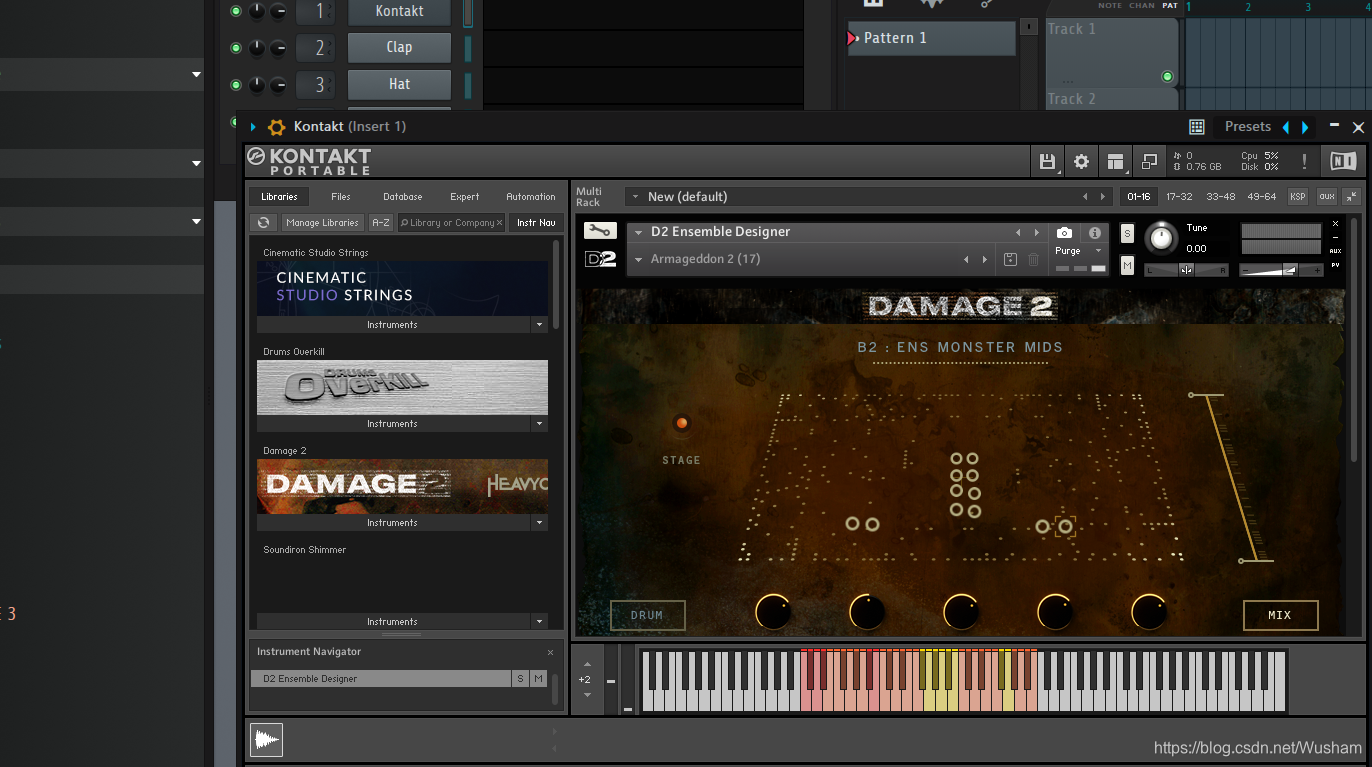Screen dimensions: 1372x767
Task: Minimize all rack instruments arrows icon
Action: click(x=1352, y=197)
